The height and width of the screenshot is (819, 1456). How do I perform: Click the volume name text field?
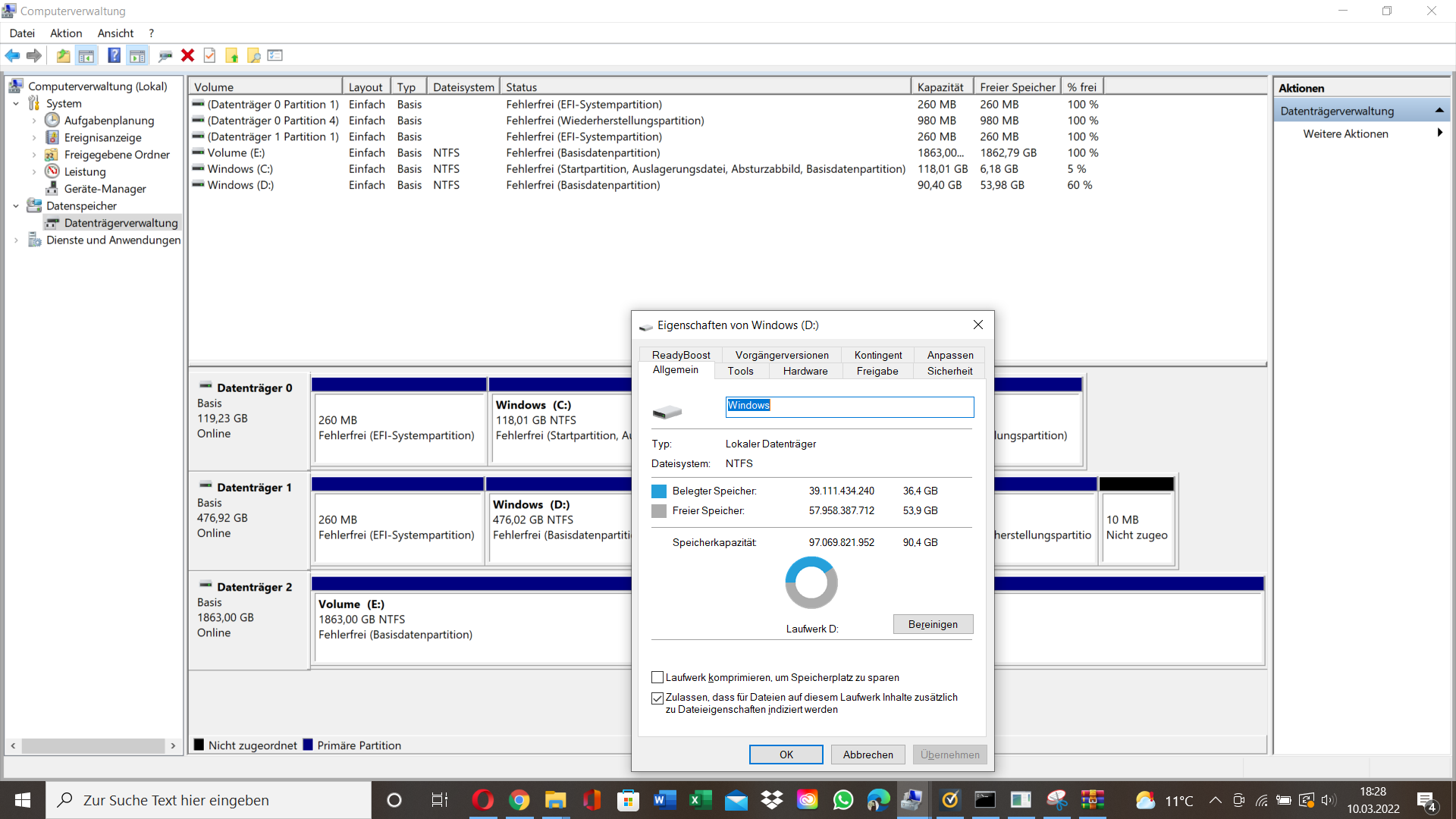(849, 406)
